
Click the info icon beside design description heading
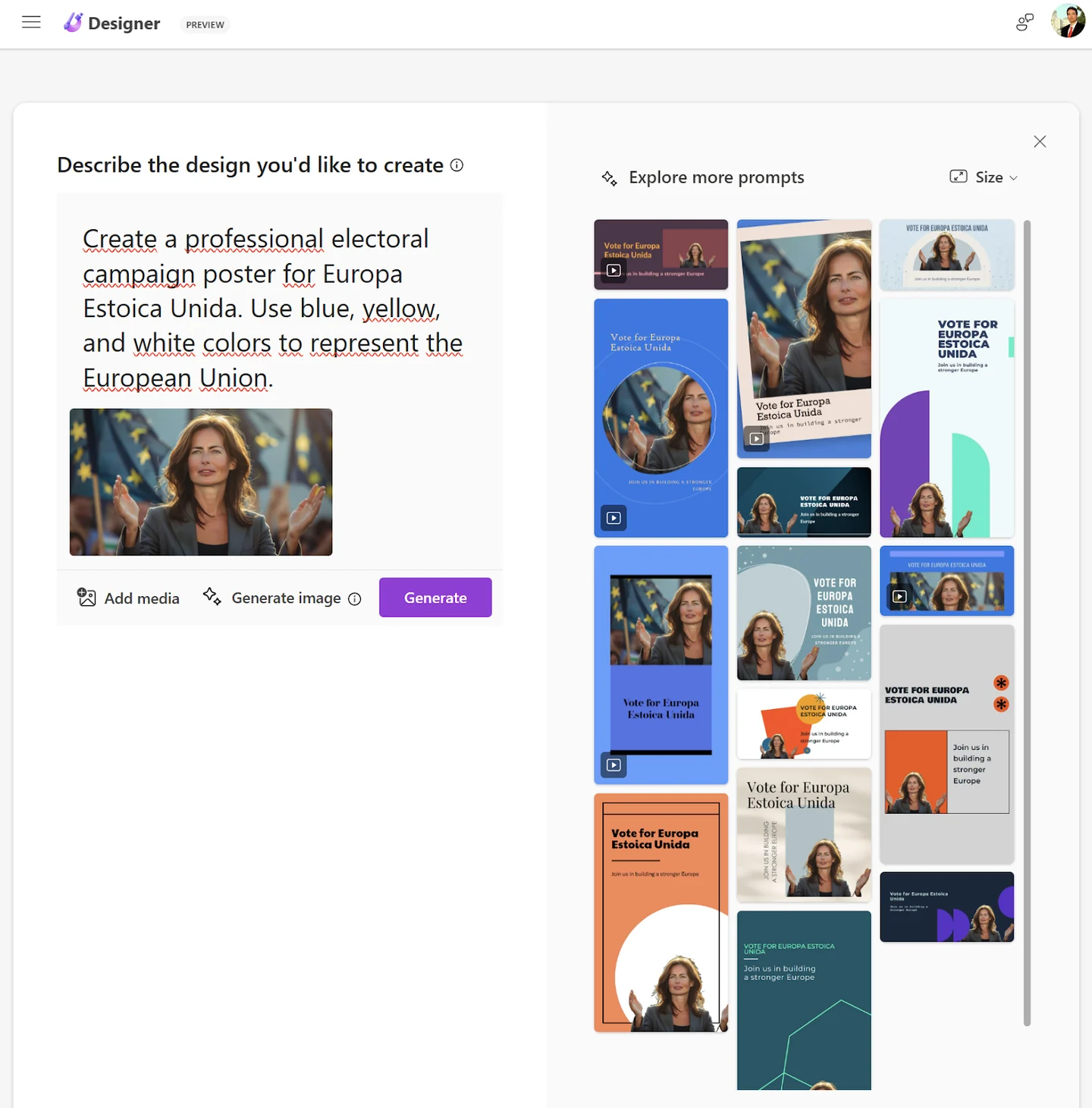coord(457,165)
